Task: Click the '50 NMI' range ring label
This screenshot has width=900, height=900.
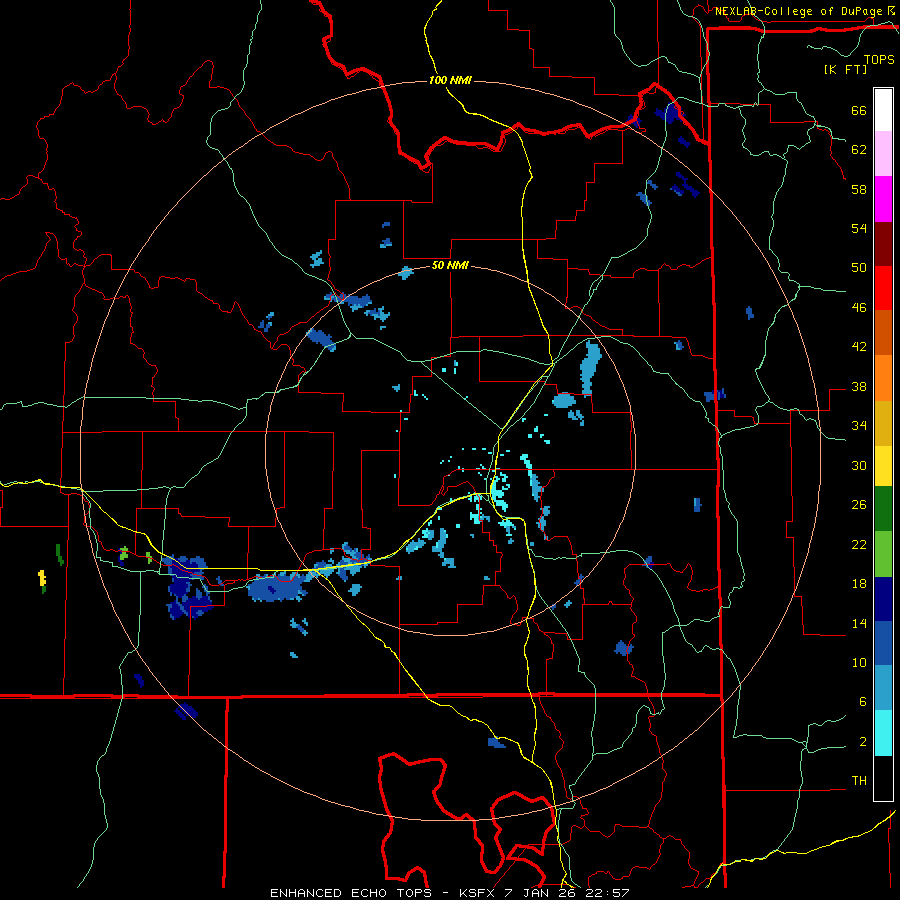Action: [x=450, y=265]
